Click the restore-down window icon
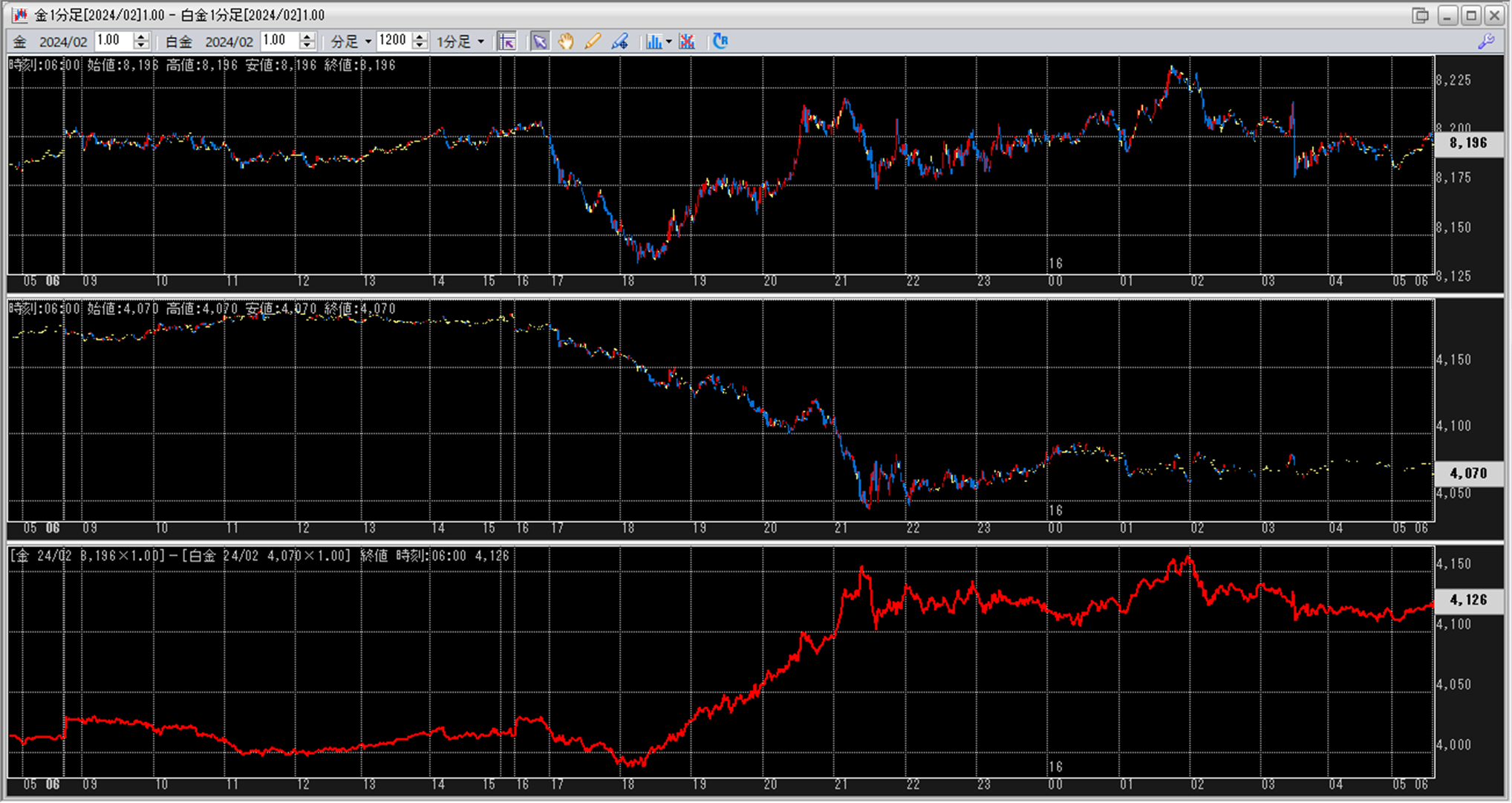Image resolution: width=1512 pixels, height=803 pixels. pos(1420,15)
